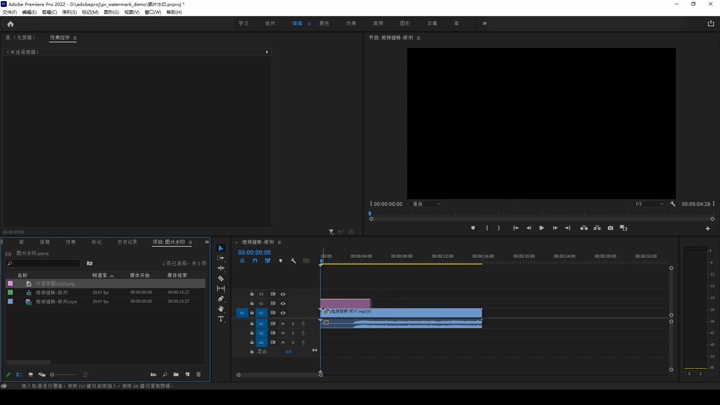This screenshot has height=405, width=720.
Task: Select the 地球旋转-听川.mp4 item in Project panel
Action: 57,301
